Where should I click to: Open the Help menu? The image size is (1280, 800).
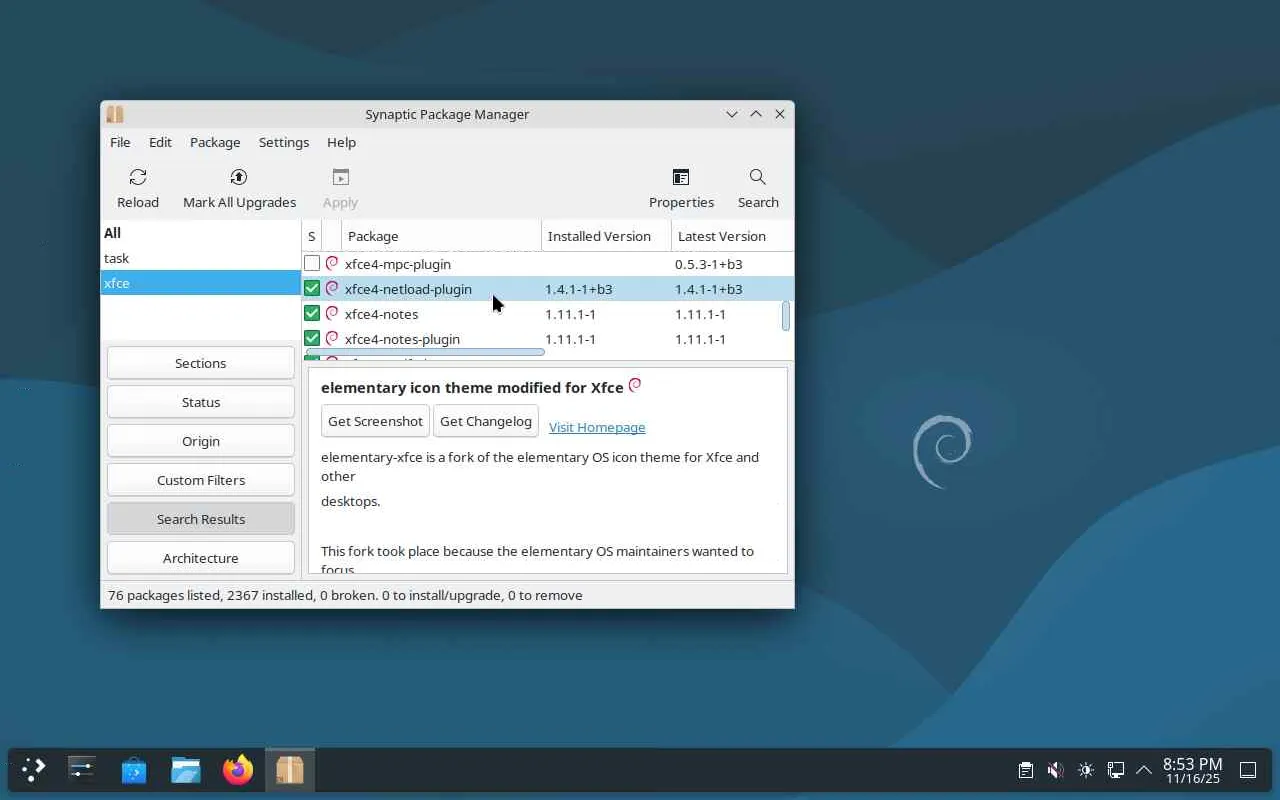341,142
